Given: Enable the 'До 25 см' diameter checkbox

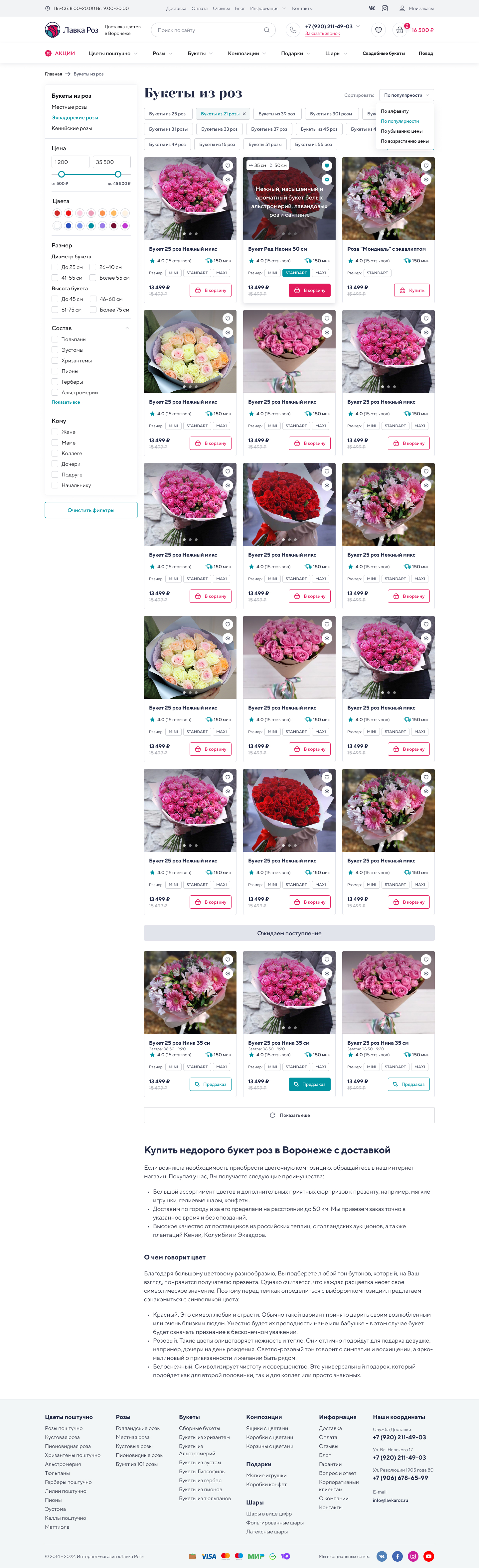Looking at the screenshot, I should 55,267.
